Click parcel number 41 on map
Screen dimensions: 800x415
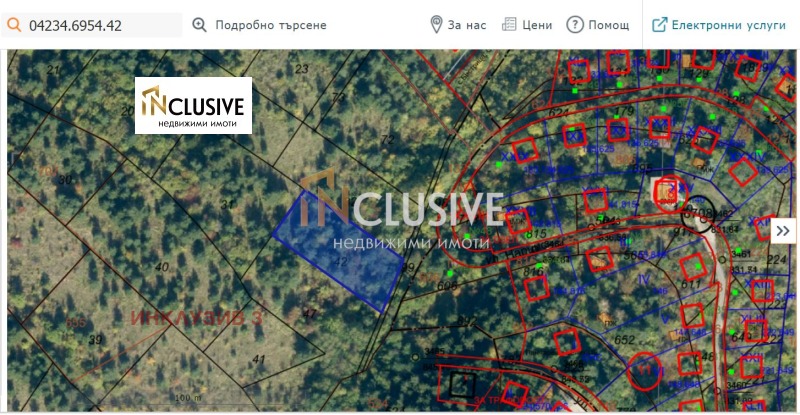click(259, 359)
